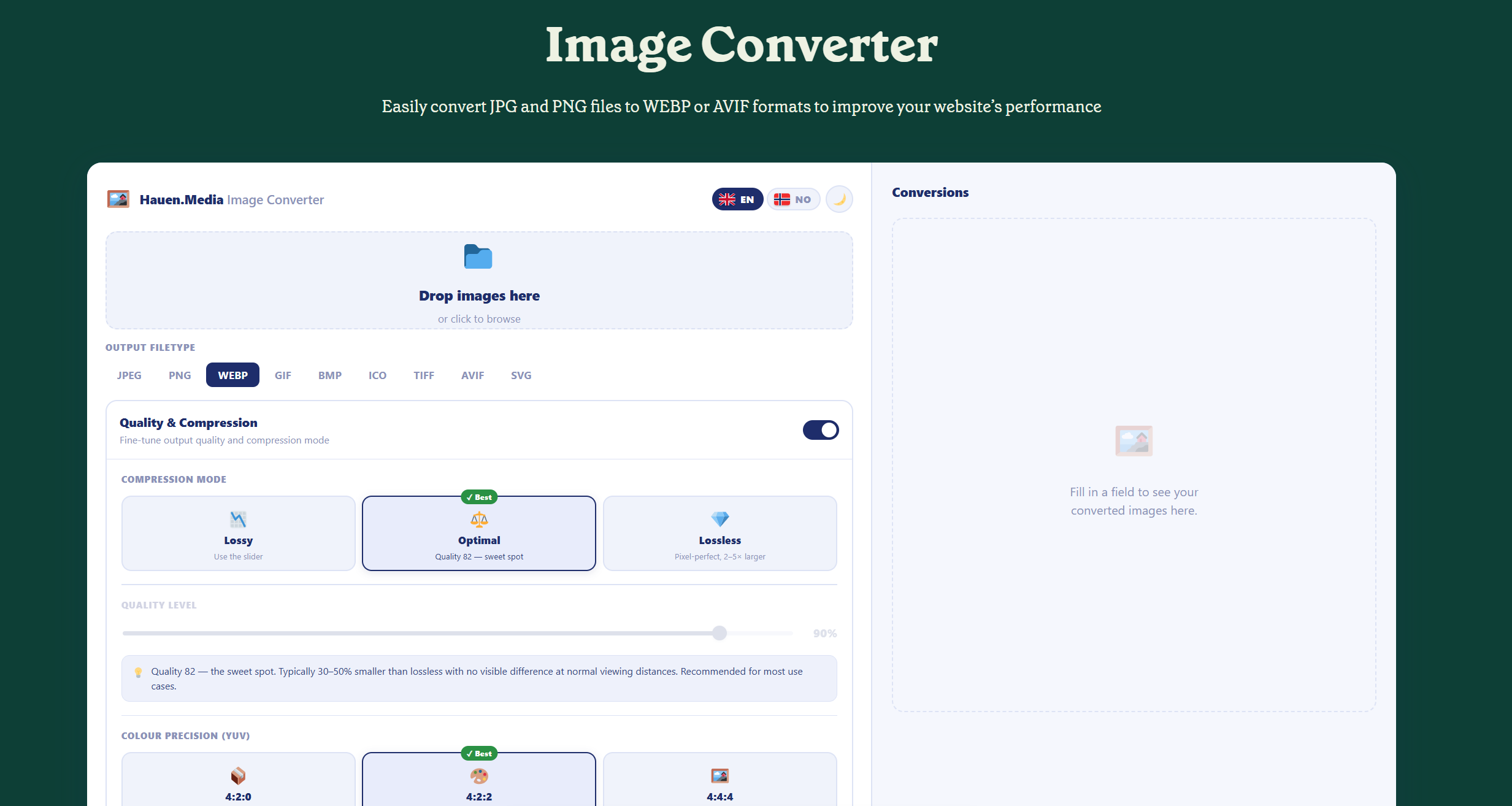The width and height of the screenshot is (1512, 806).
Task: Switch language to Norwegian (NO)
Action: [793, 199]
